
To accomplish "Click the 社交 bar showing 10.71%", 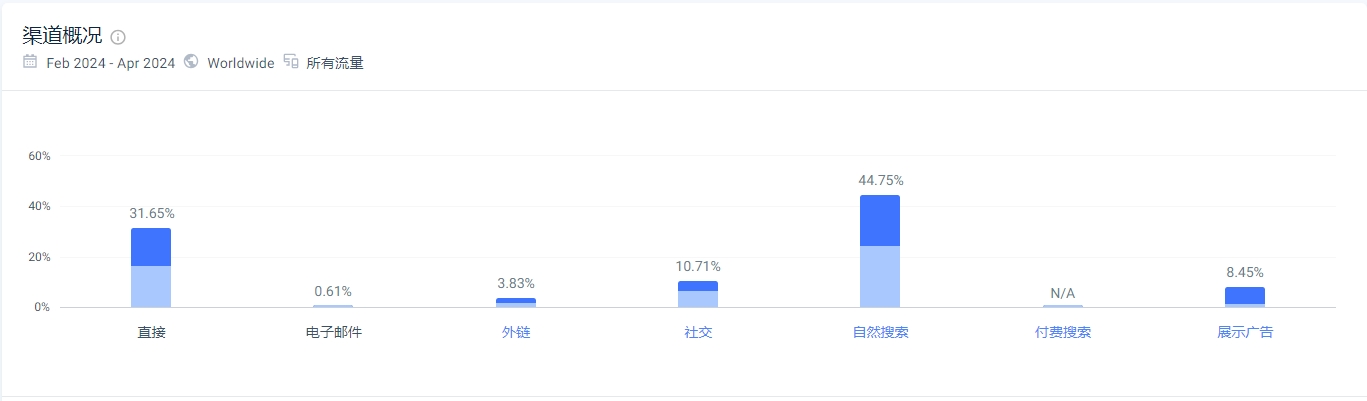I will 698,294.
